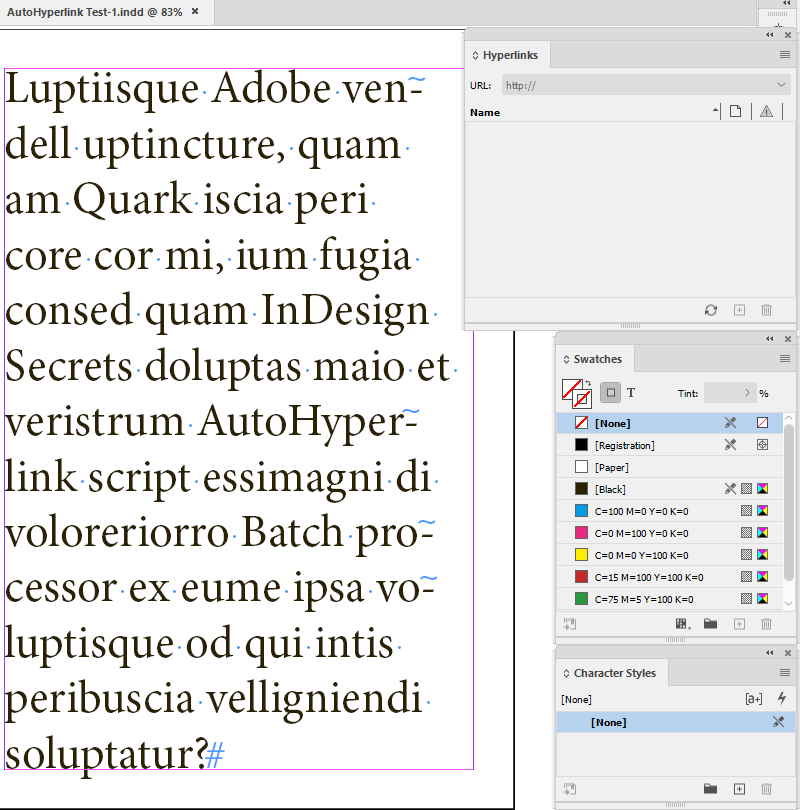
Task: Collapse the Swatches panel to icons
Action: coord(770,339)
